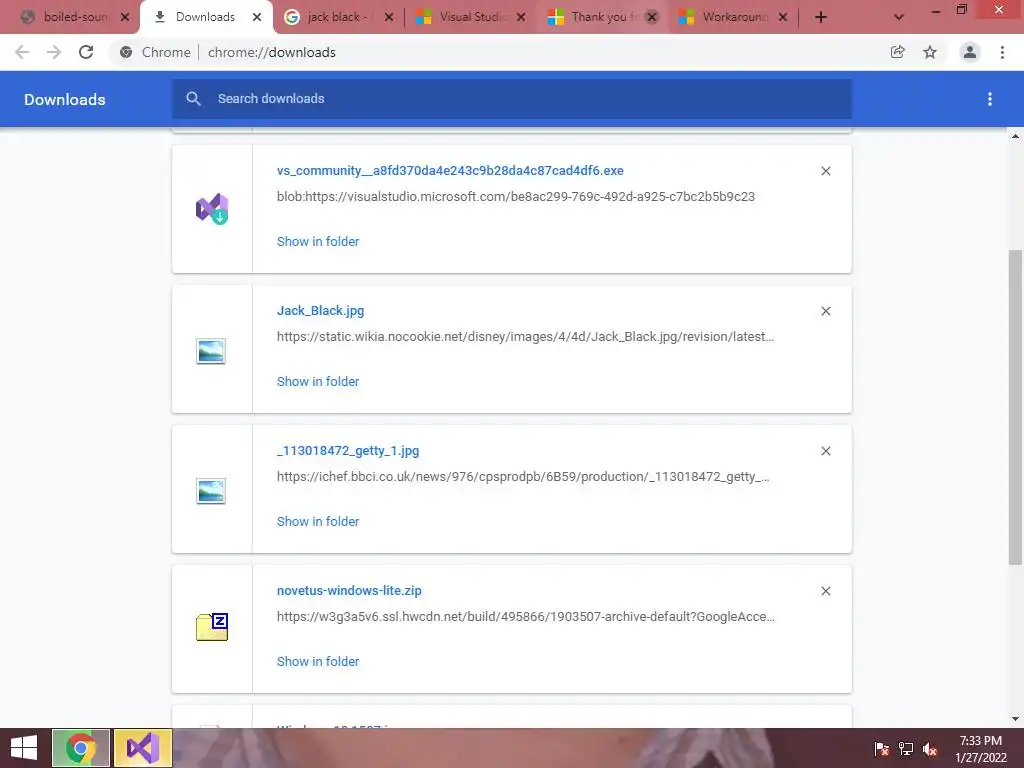Close the Visual Studio tab
This screenshot has height=768, width=1024.
[520, 18]
